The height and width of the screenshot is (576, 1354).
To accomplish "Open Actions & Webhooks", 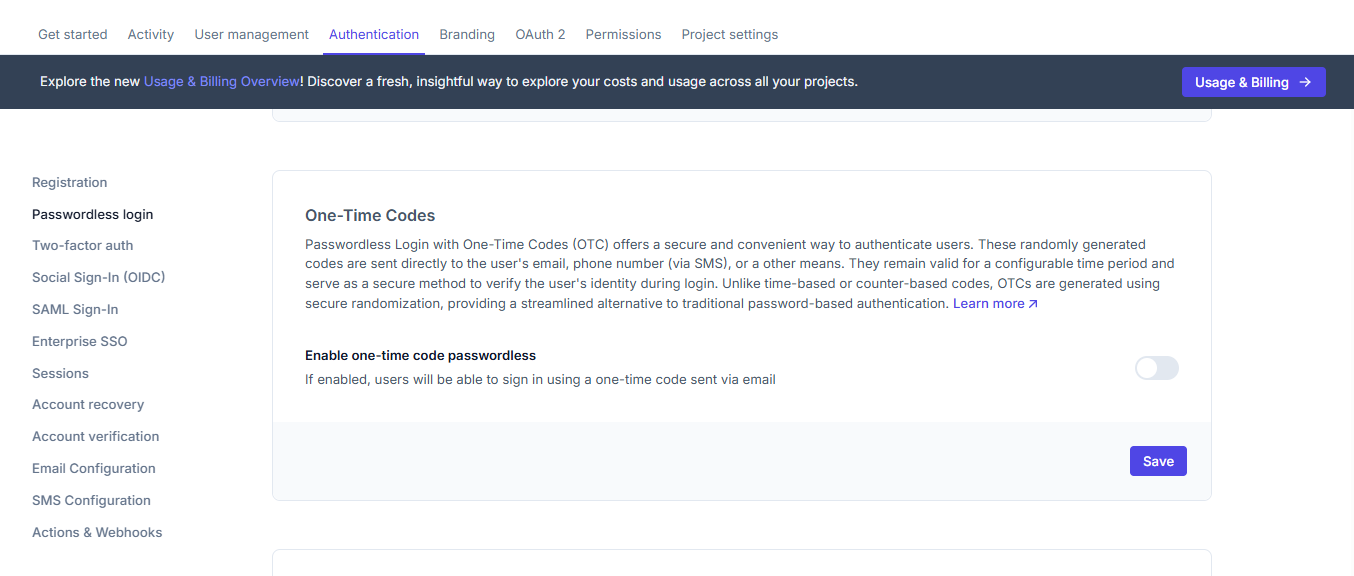I will [x=97, y=532].
